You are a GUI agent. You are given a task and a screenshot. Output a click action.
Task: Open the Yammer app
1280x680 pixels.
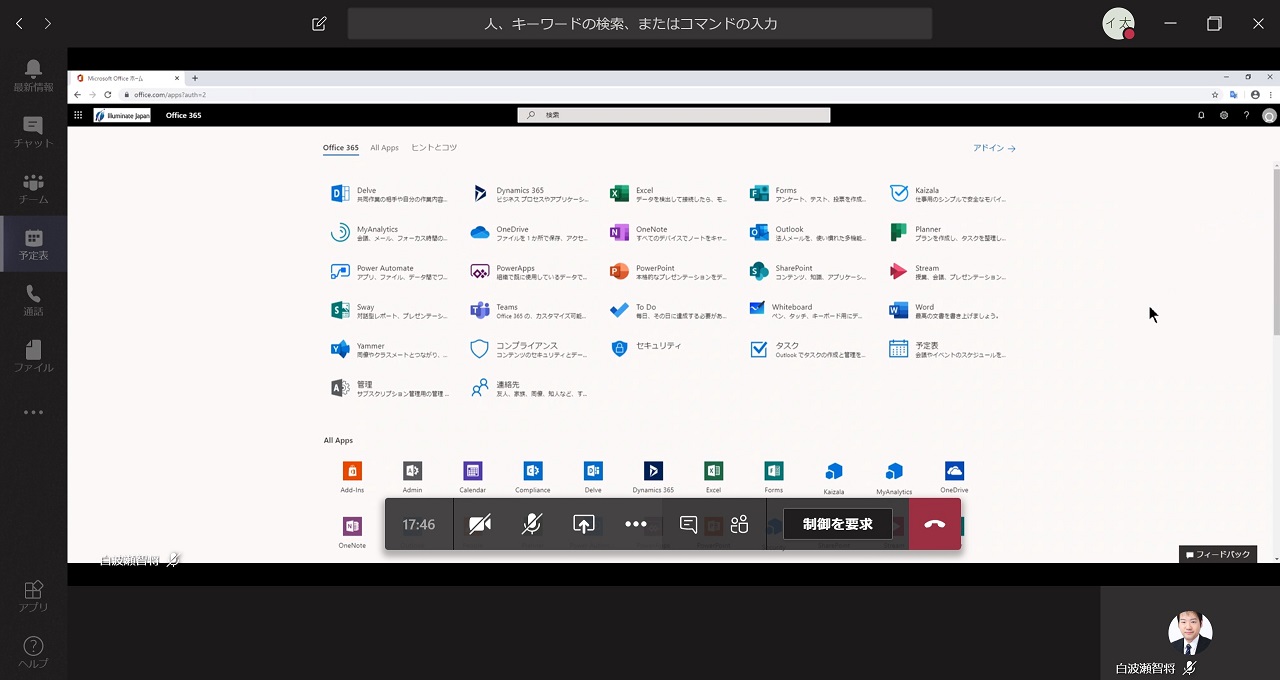(x=388, y=350)
